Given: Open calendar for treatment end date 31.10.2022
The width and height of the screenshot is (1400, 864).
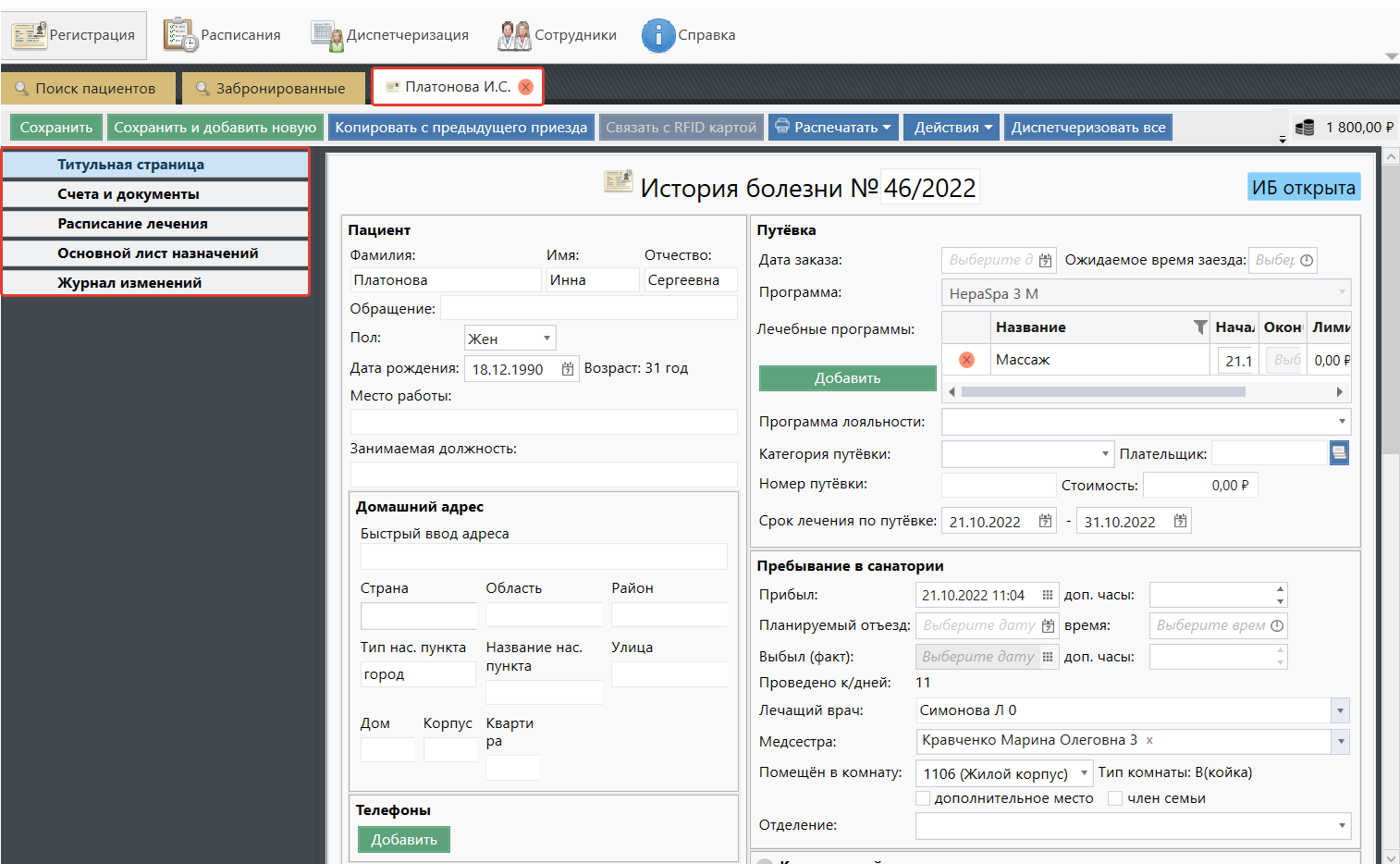Looking at the screenshot, I should tap(1180, 521).
